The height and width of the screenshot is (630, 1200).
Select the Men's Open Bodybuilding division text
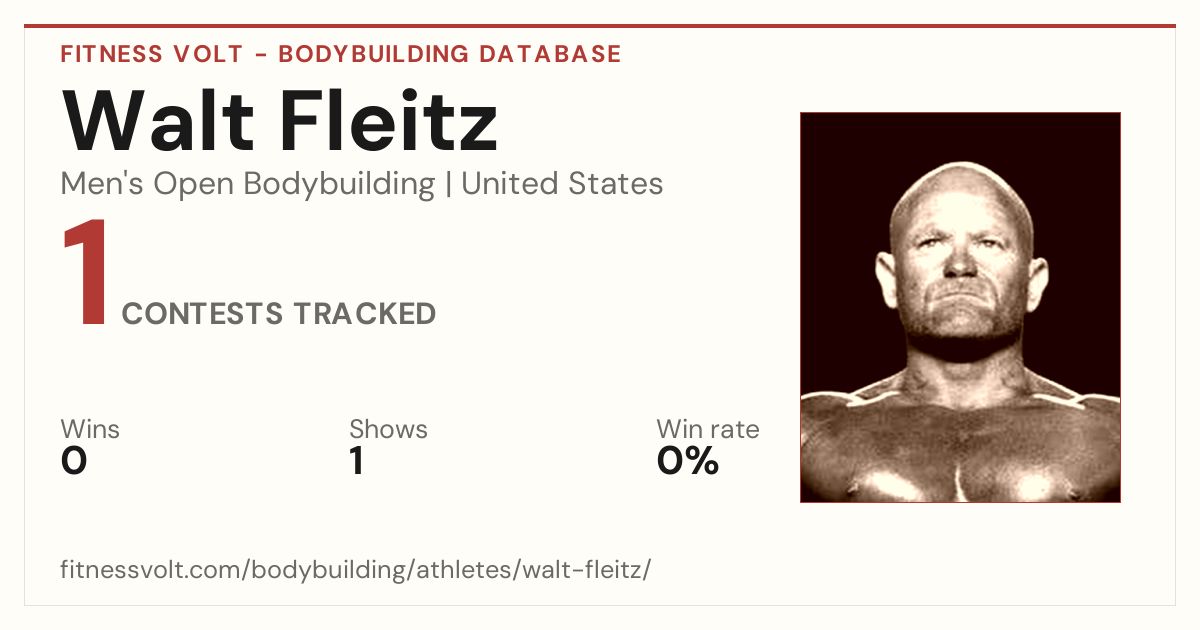point(248,185)
